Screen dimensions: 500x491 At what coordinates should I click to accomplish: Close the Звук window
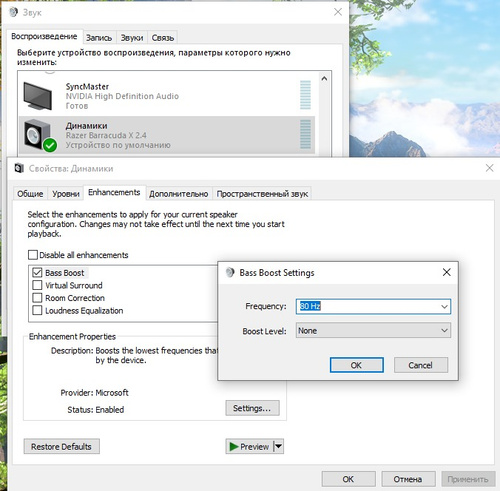coord(338,12)
